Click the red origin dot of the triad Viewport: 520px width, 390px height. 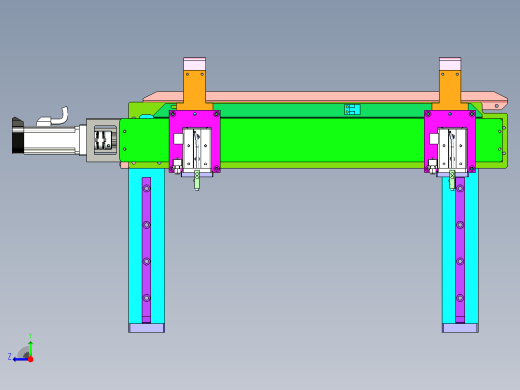coord(31,359)
